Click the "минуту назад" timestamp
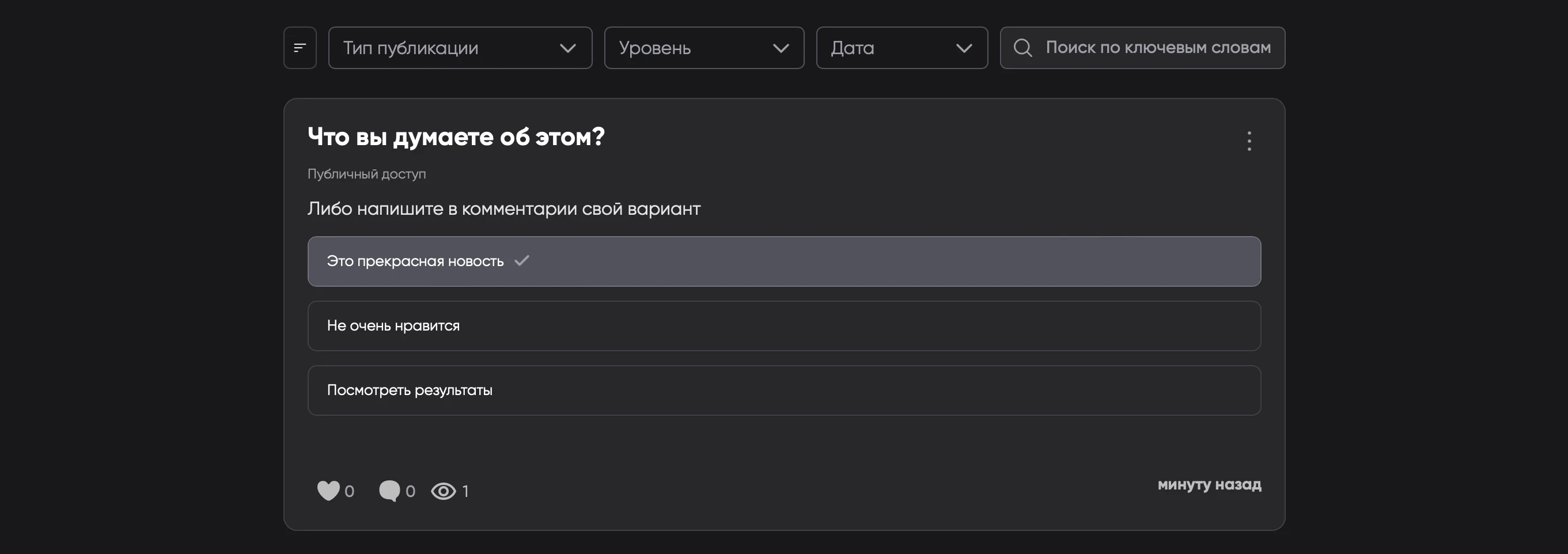1568x554 pixels. coord(1209,484)
